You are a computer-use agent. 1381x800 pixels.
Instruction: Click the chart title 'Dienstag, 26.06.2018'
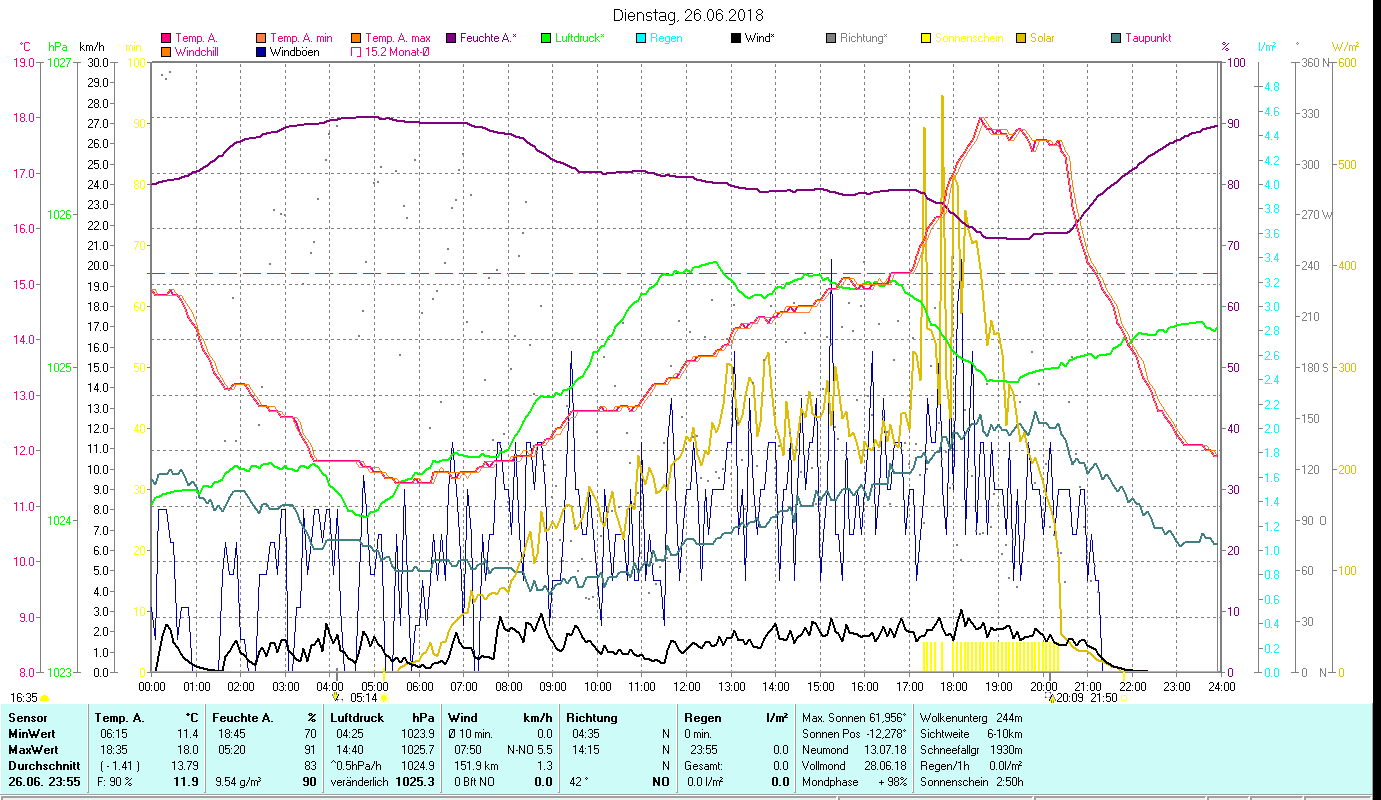tap(690, 15)
